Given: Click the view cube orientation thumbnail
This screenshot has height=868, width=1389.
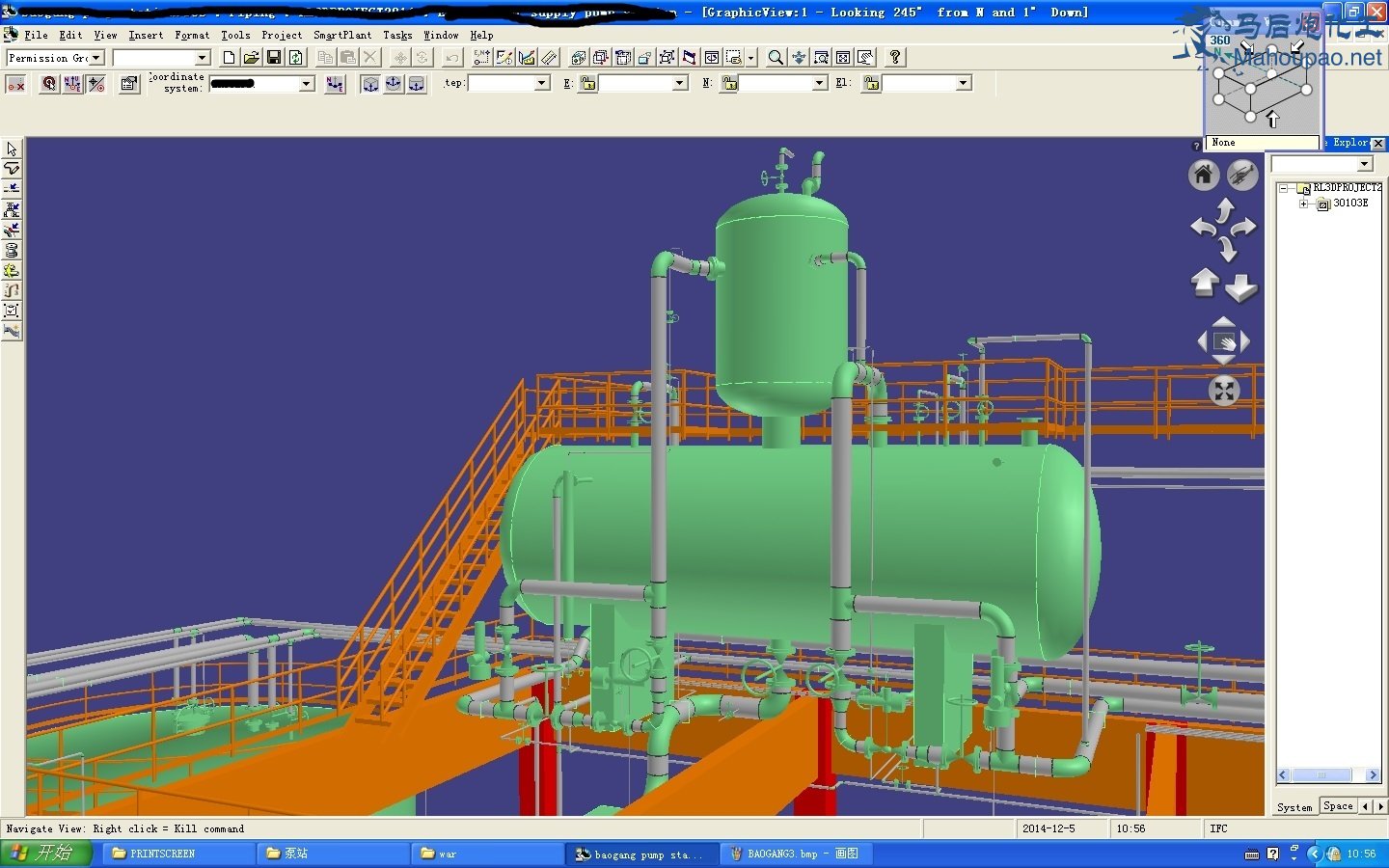Looking at the screenshot, I should [1263, 85].
